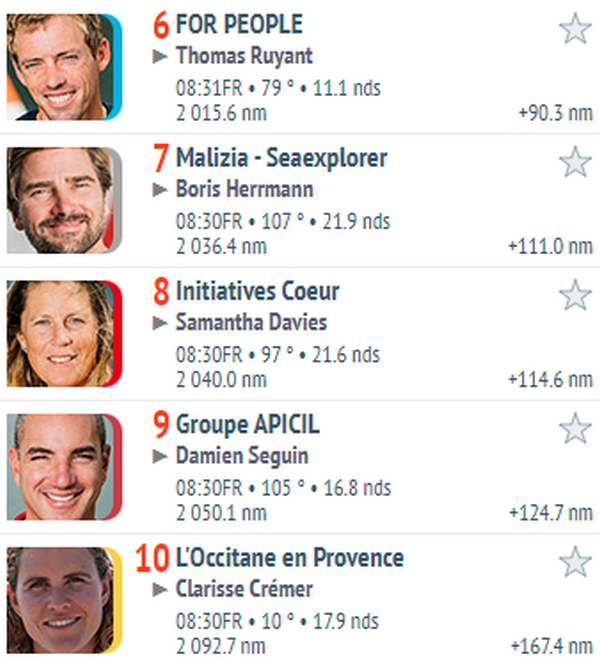
Task: Mark Initiatives Coeur as favorite star
Action: (575, 295)
